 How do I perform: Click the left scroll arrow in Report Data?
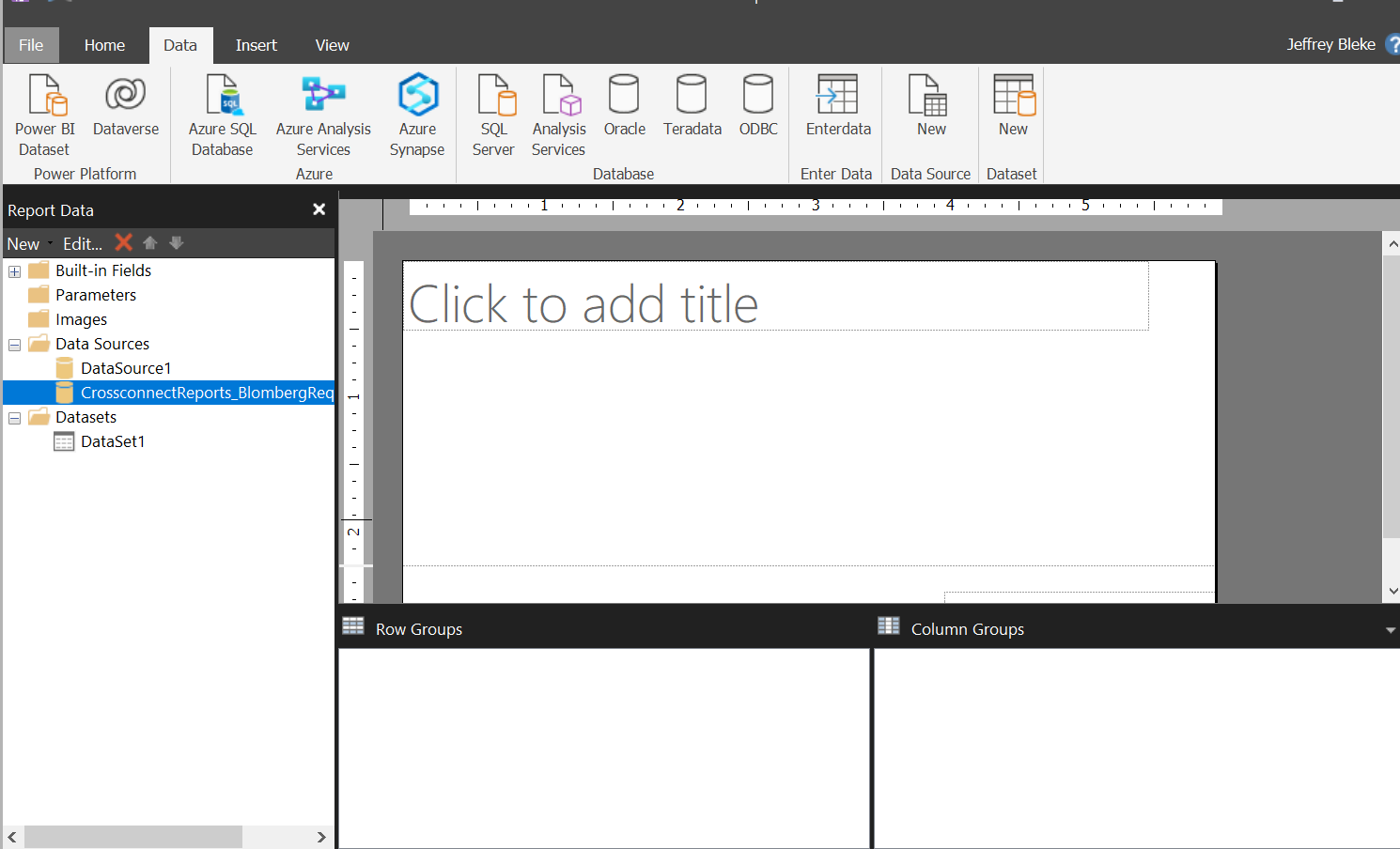tap(12, 837)
